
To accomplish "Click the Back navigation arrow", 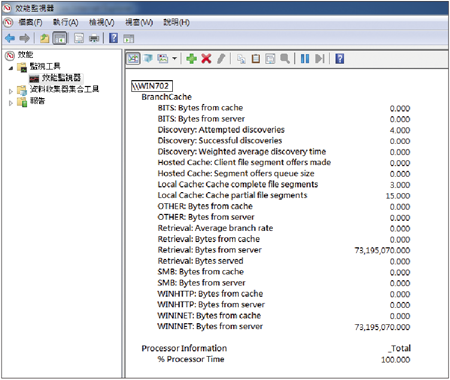I will (10, 38).
